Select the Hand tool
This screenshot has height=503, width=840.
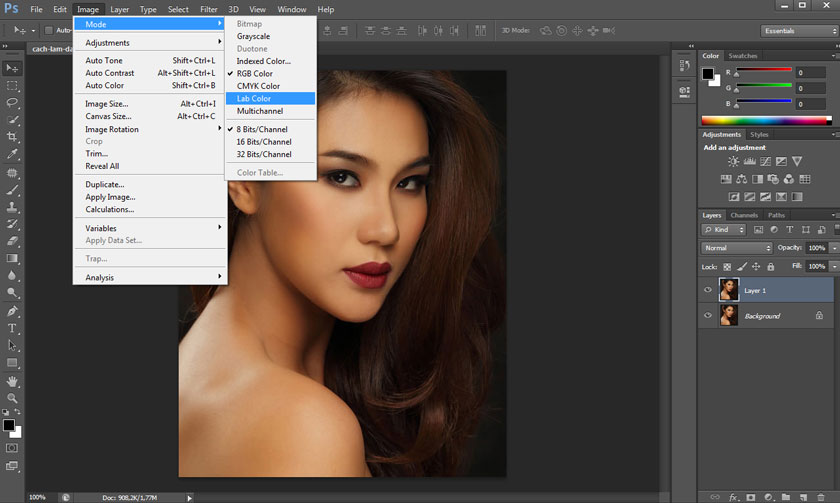point(13,381)
